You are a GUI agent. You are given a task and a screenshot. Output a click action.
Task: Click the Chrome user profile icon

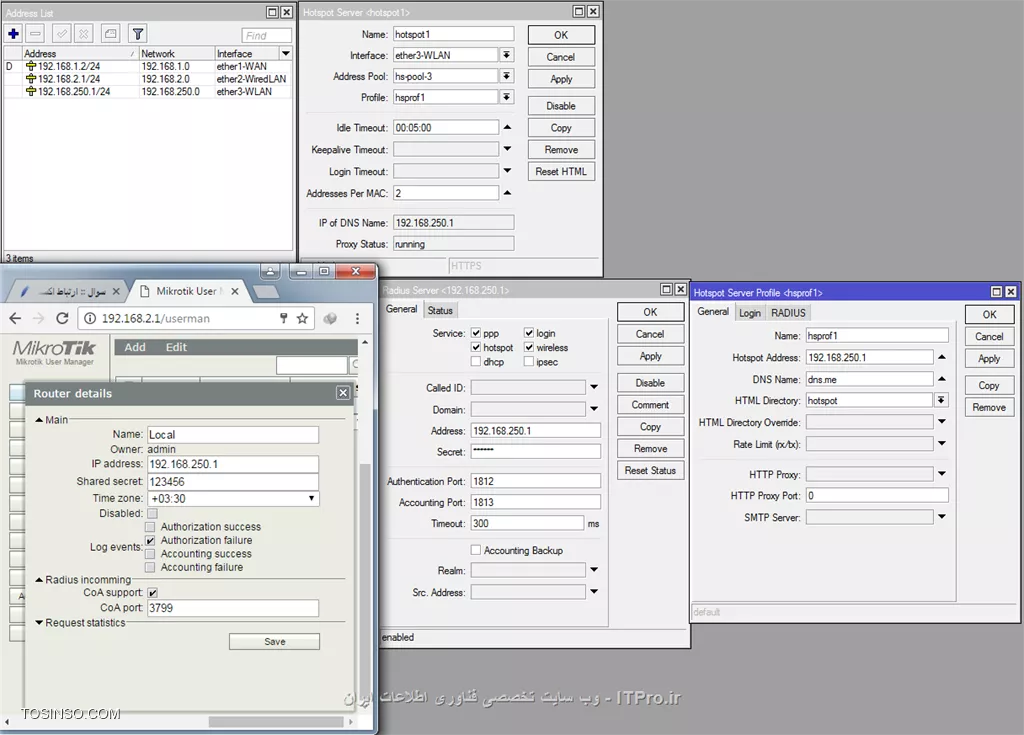pyautogui.click(x=270, y=270)
